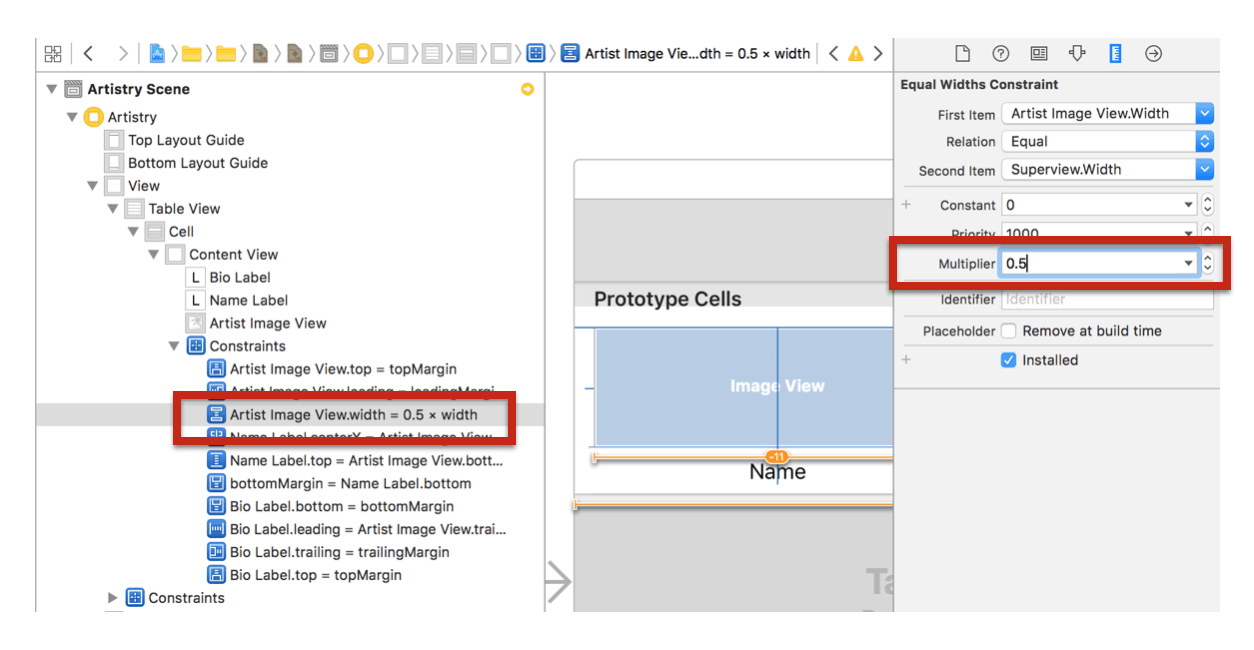Collapse the Table View tree node
The height and width of the screenshot is (650, 1254).
tap(113, 209)
